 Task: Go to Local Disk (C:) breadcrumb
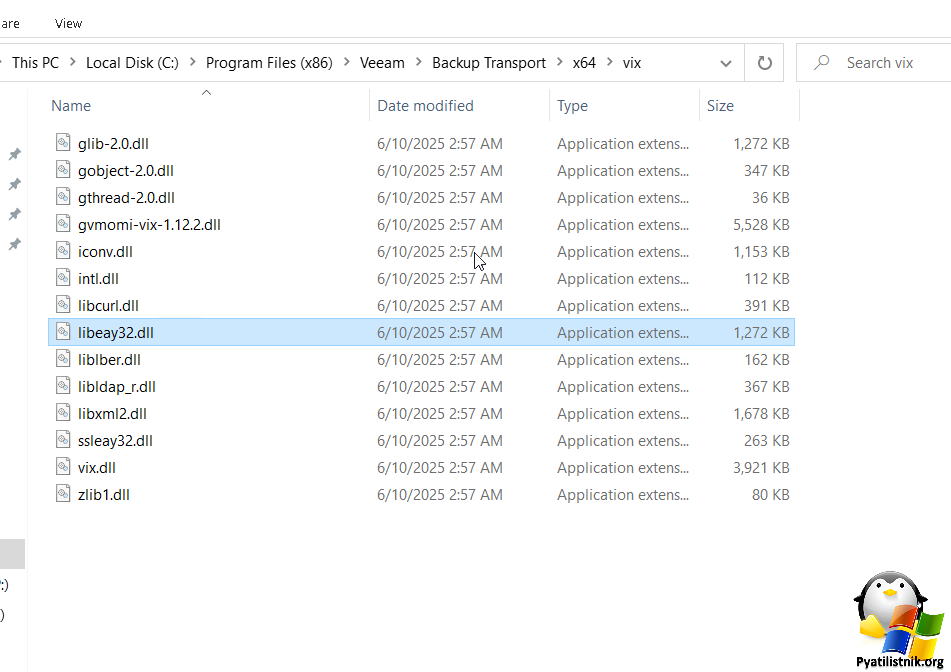click(x=132, y=63)
